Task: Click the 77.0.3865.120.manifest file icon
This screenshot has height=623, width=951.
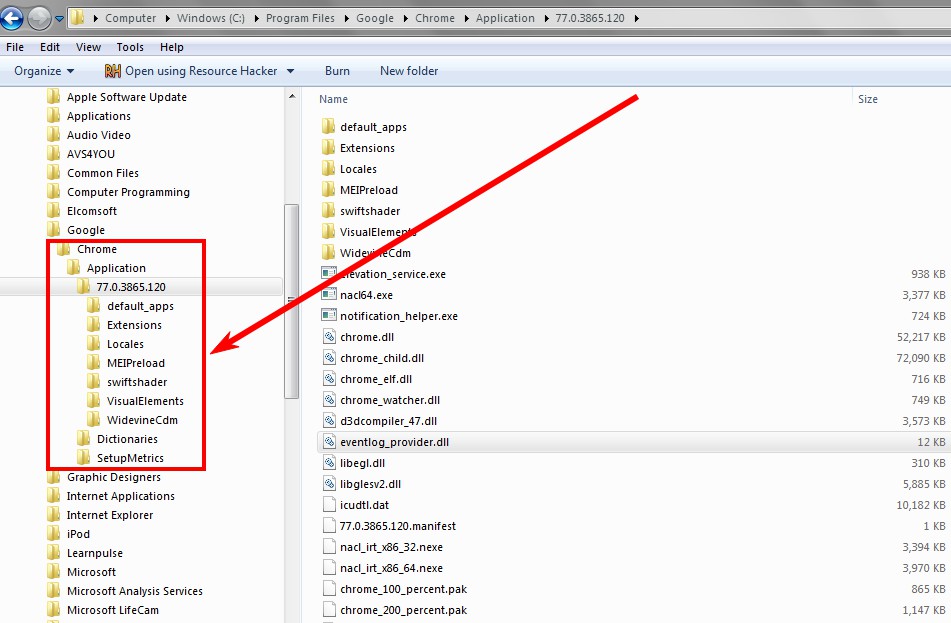Action: (329, 525)
